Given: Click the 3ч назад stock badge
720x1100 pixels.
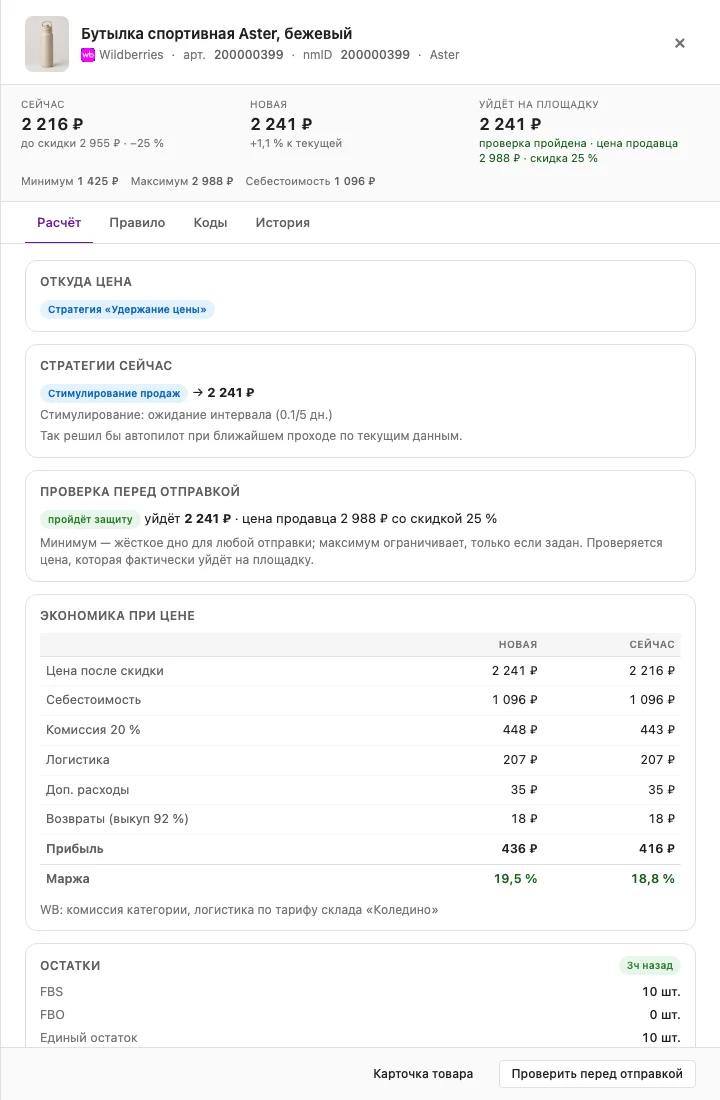Looking at the screenshot, I should pos(650,965).
